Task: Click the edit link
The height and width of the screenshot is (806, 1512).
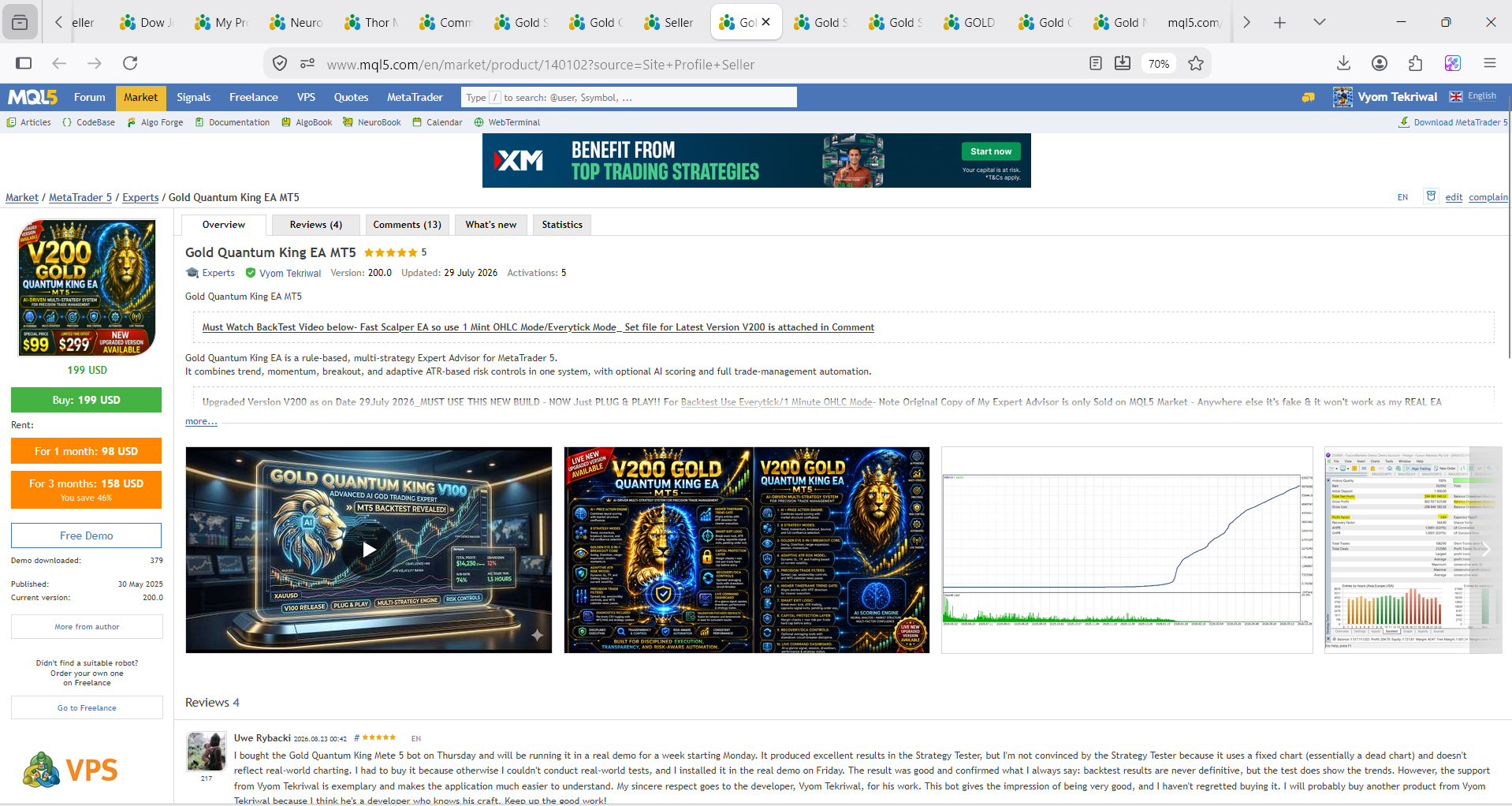Action: pyautogui.click(x=1454, y=197)
